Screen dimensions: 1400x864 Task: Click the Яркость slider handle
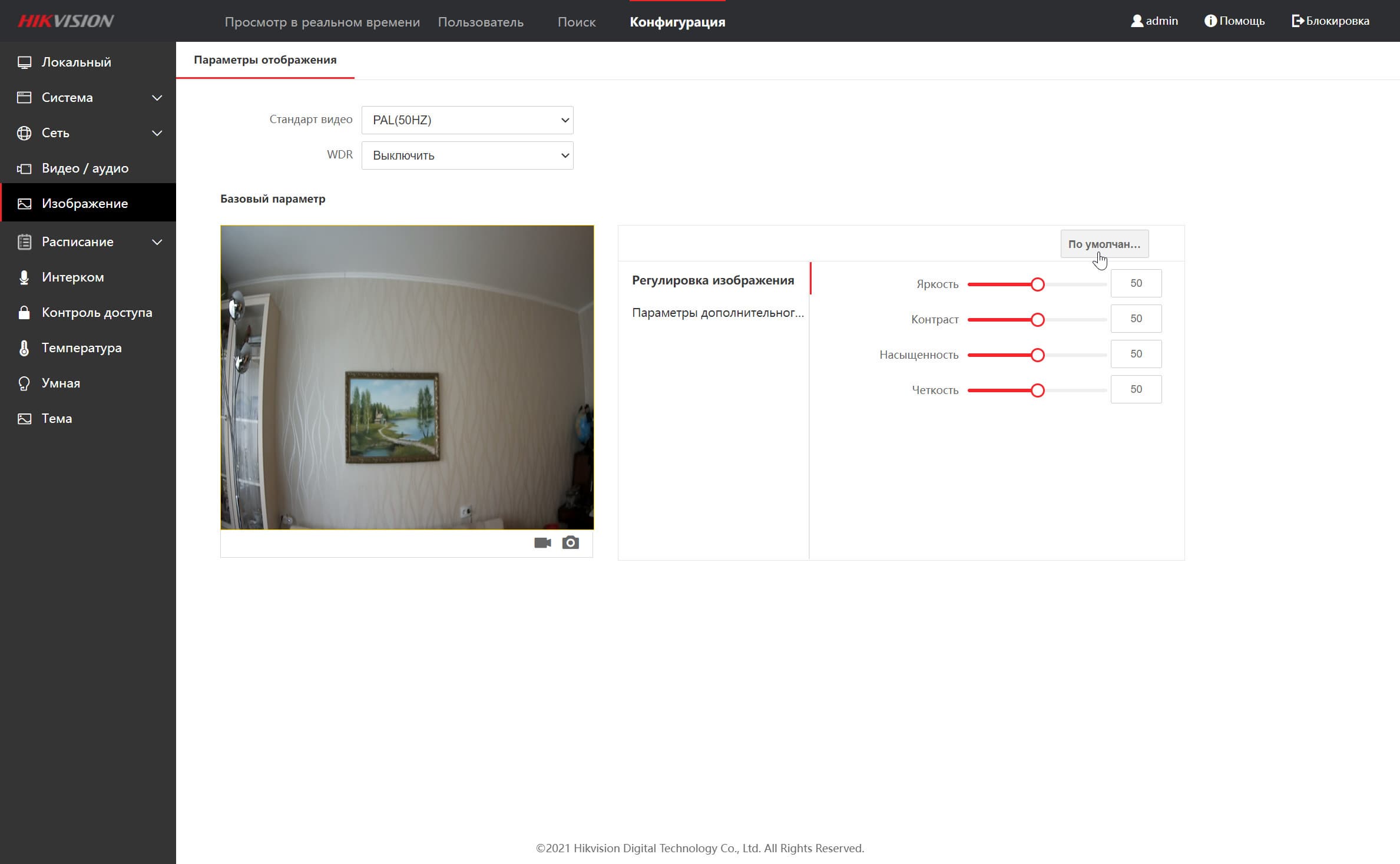1038,285
